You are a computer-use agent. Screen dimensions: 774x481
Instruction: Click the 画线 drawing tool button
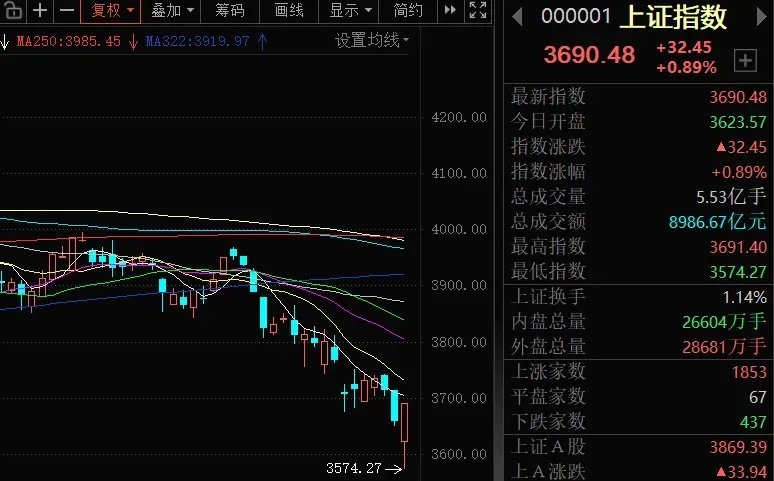coord(289,10)
